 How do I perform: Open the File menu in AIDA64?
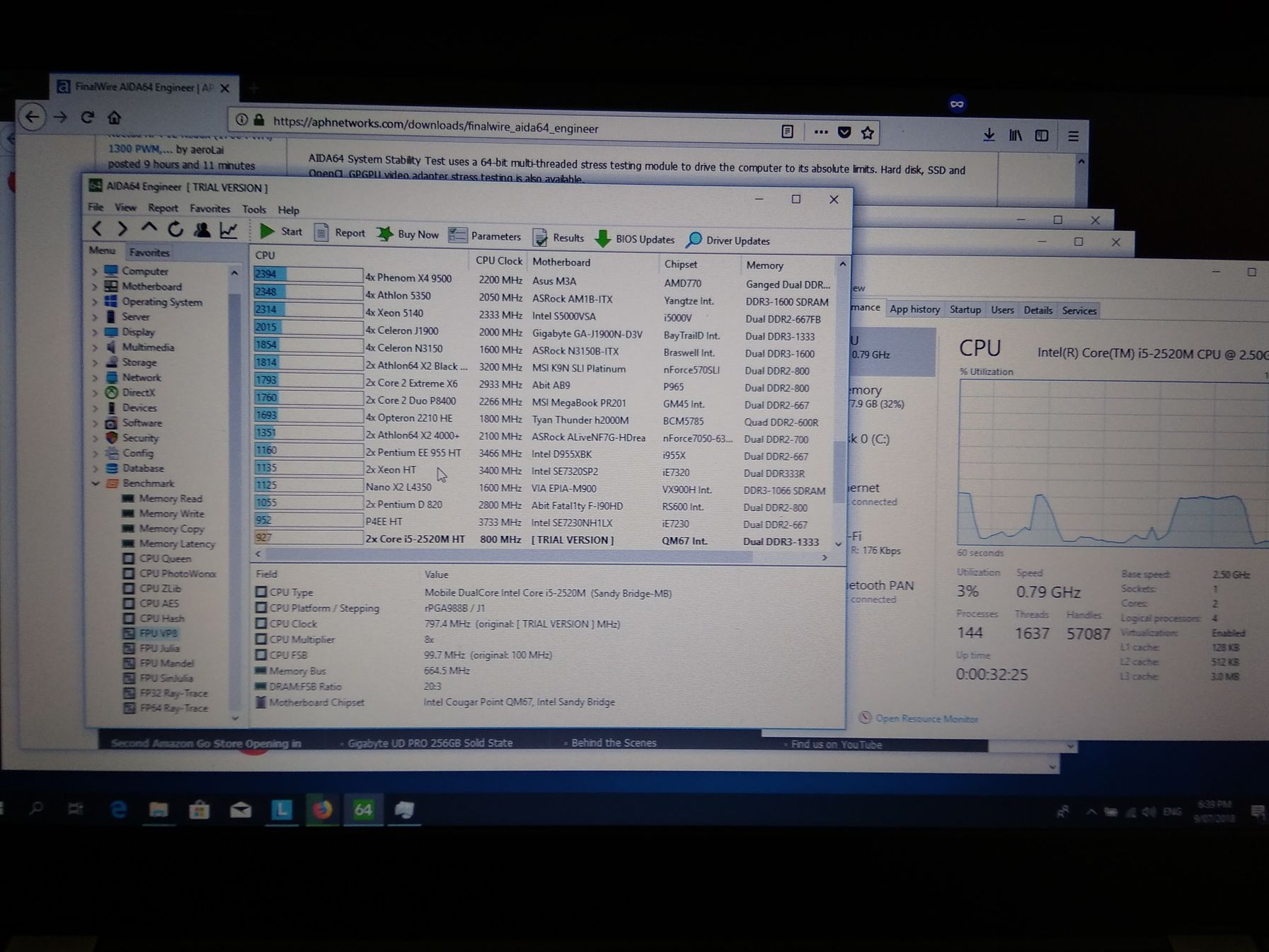pos(96,207)
